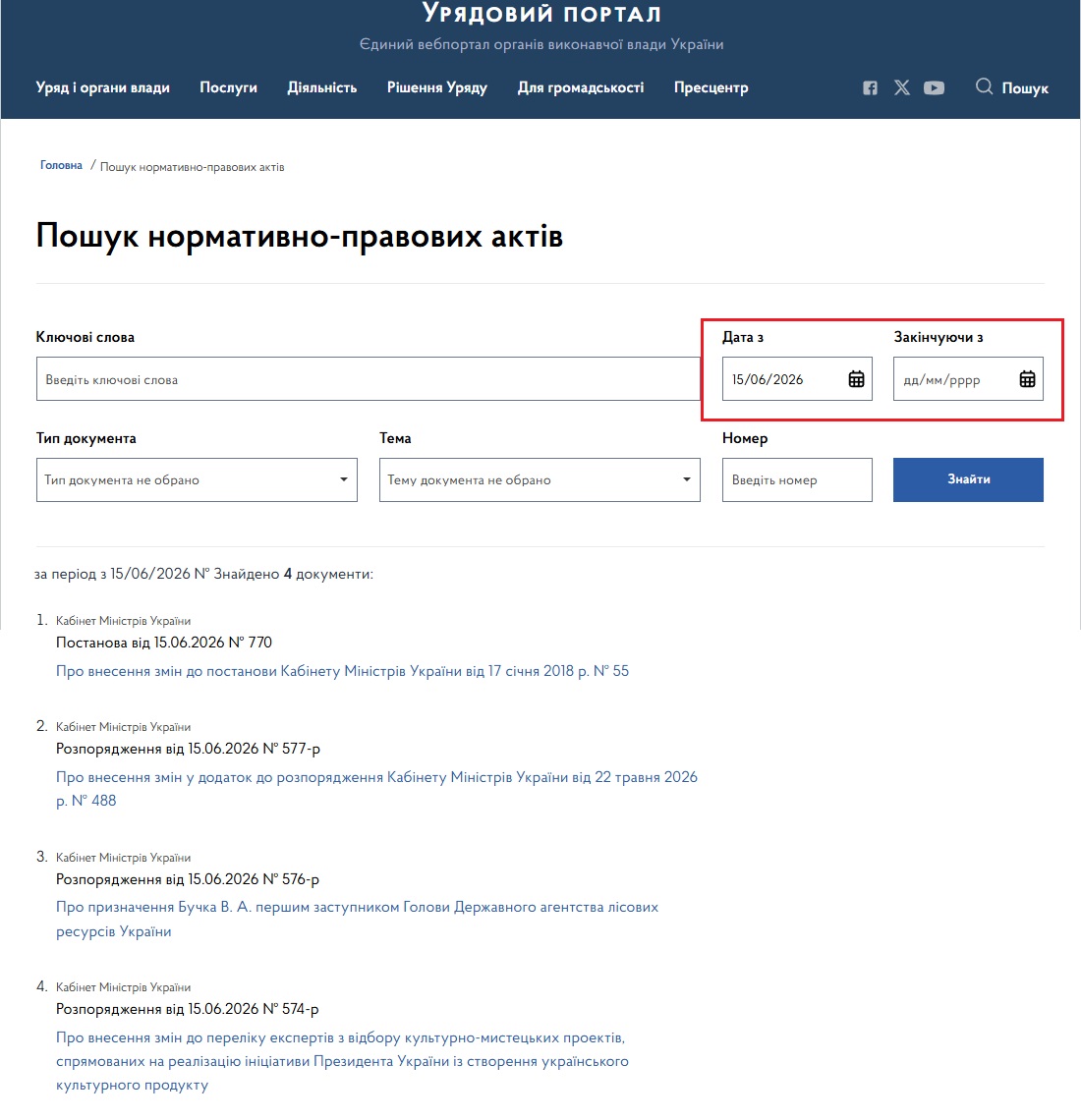Click the 'Пошук нормативно-правових актів' page heading
Image resolution: width=1081 pixels, height=1120 pixels.
(x=300, y=236)
